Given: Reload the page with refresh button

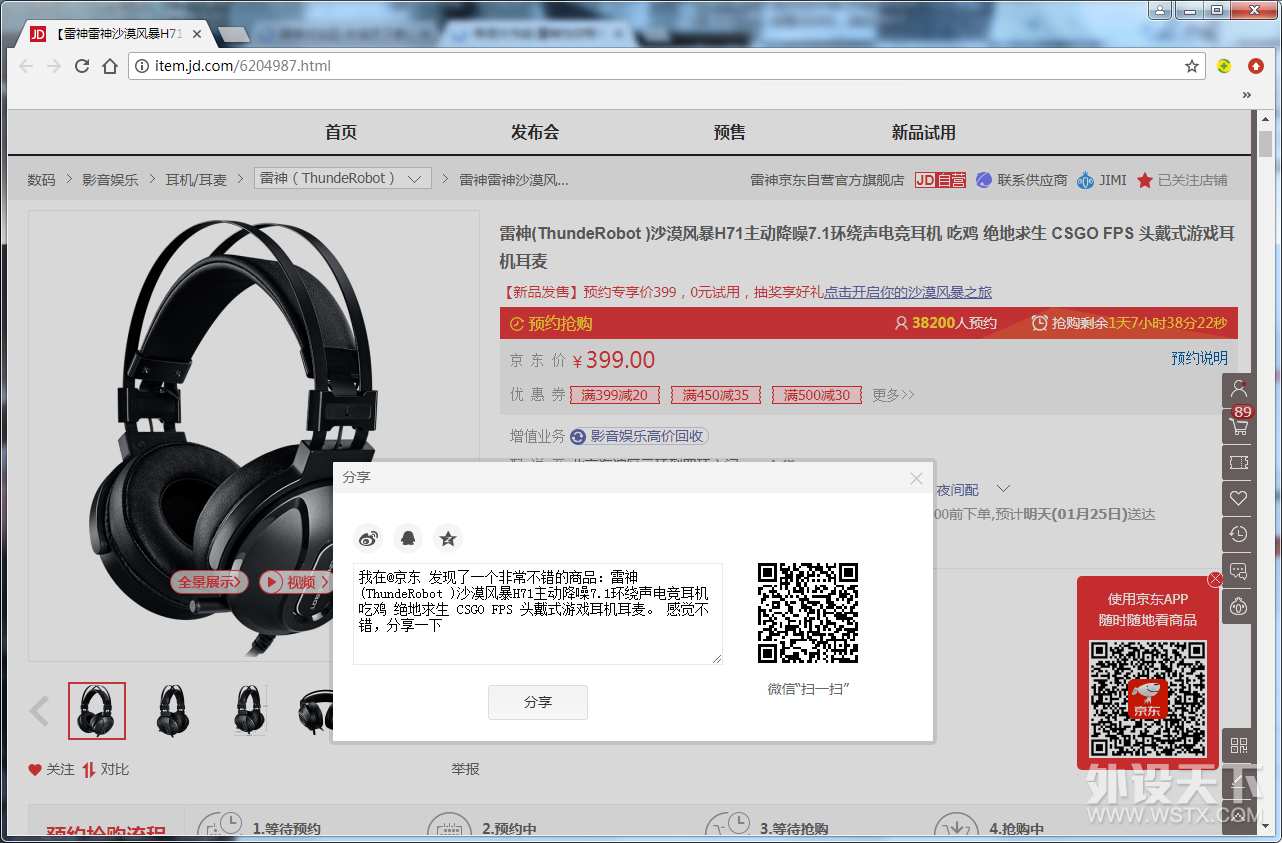Looking at the screenshot, I should point(82,66).
